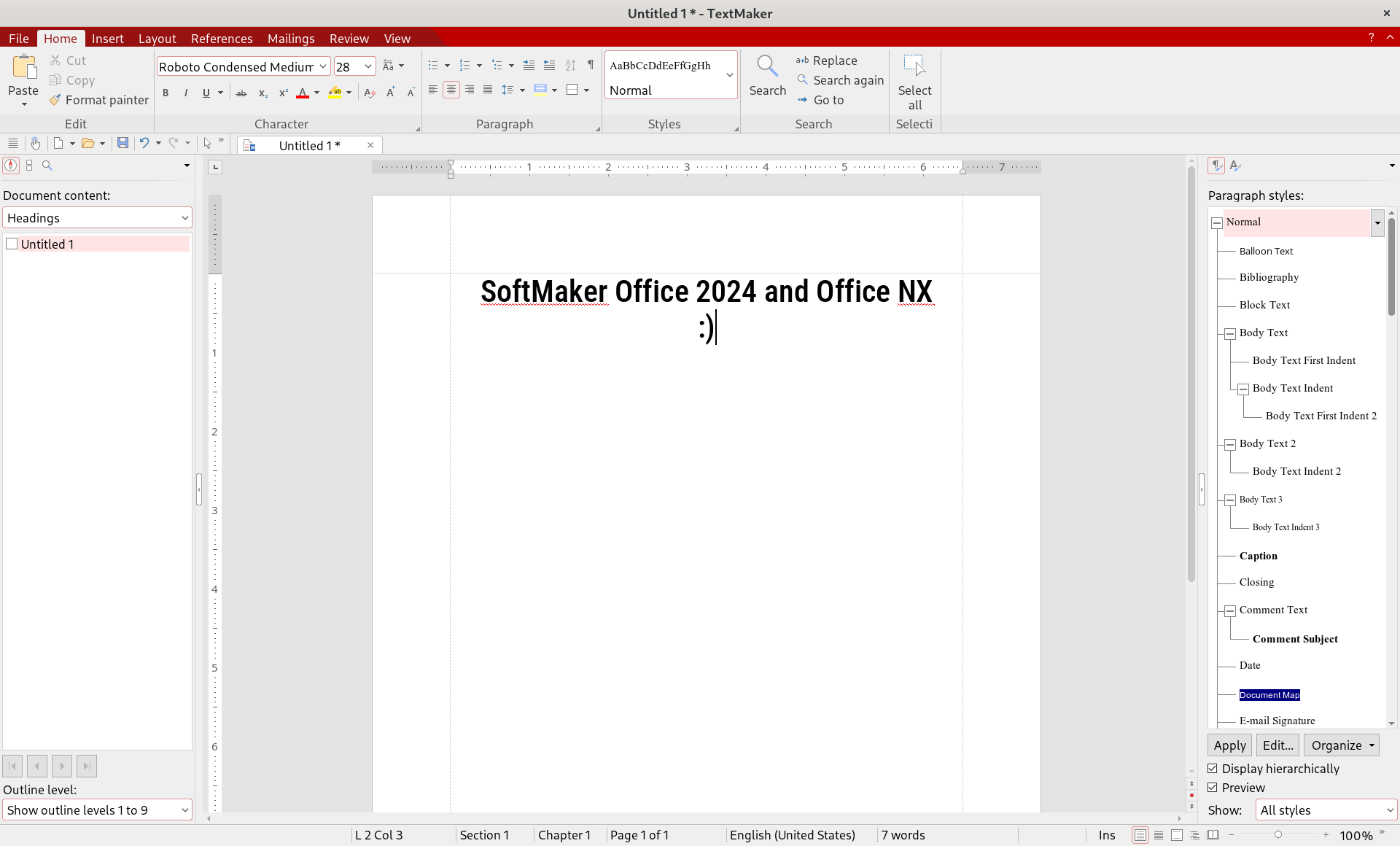Open the Insert menu
Viewport: 1400px width, 846px height.
(107, 38)
